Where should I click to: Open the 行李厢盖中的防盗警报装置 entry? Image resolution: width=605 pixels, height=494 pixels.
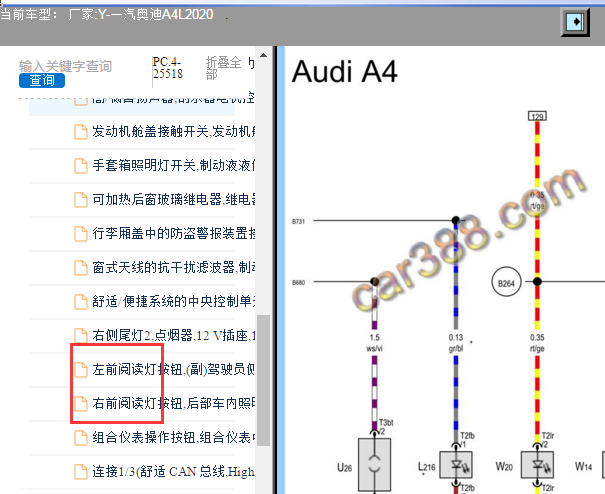(174, 233)
